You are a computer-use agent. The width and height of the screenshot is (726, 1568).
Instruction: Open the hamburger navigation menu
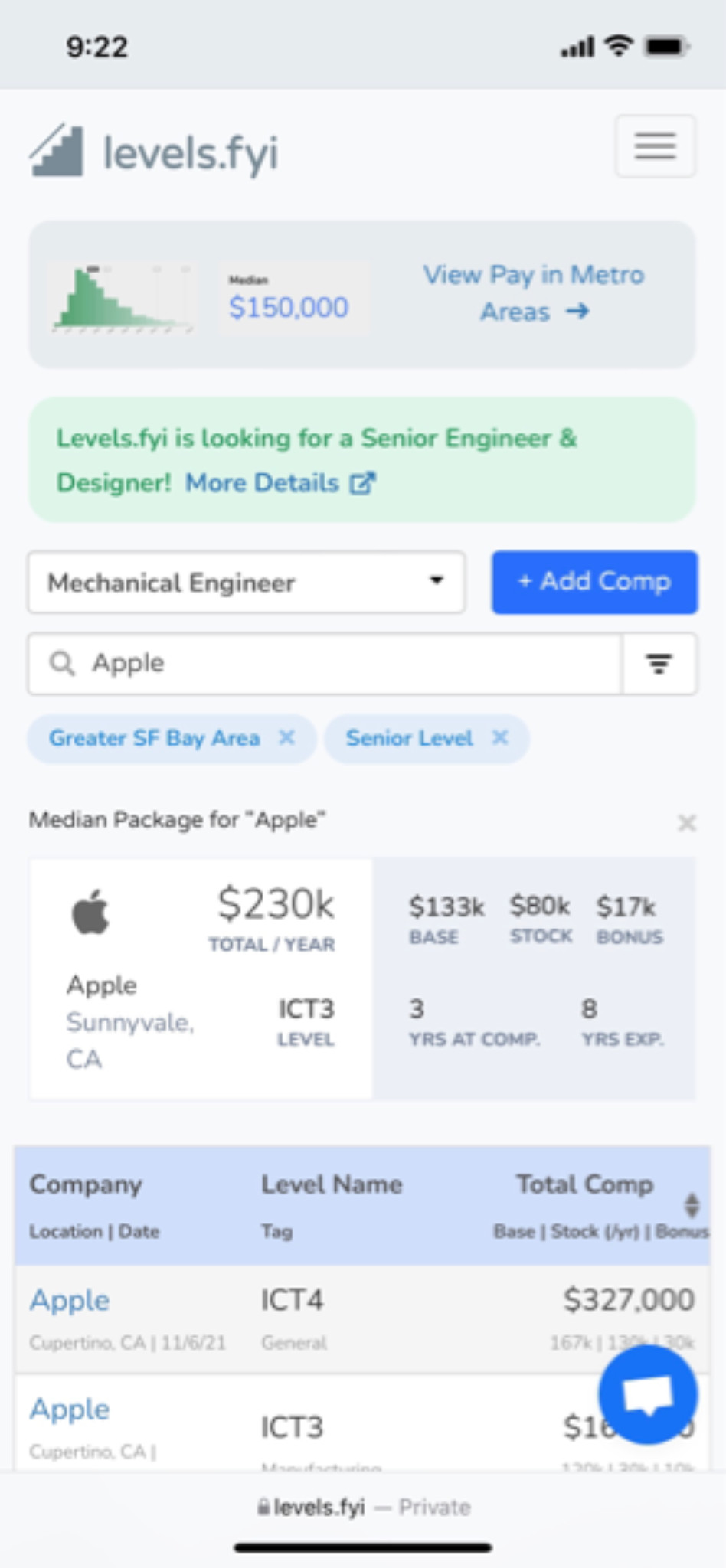click(x=655, y=145)
